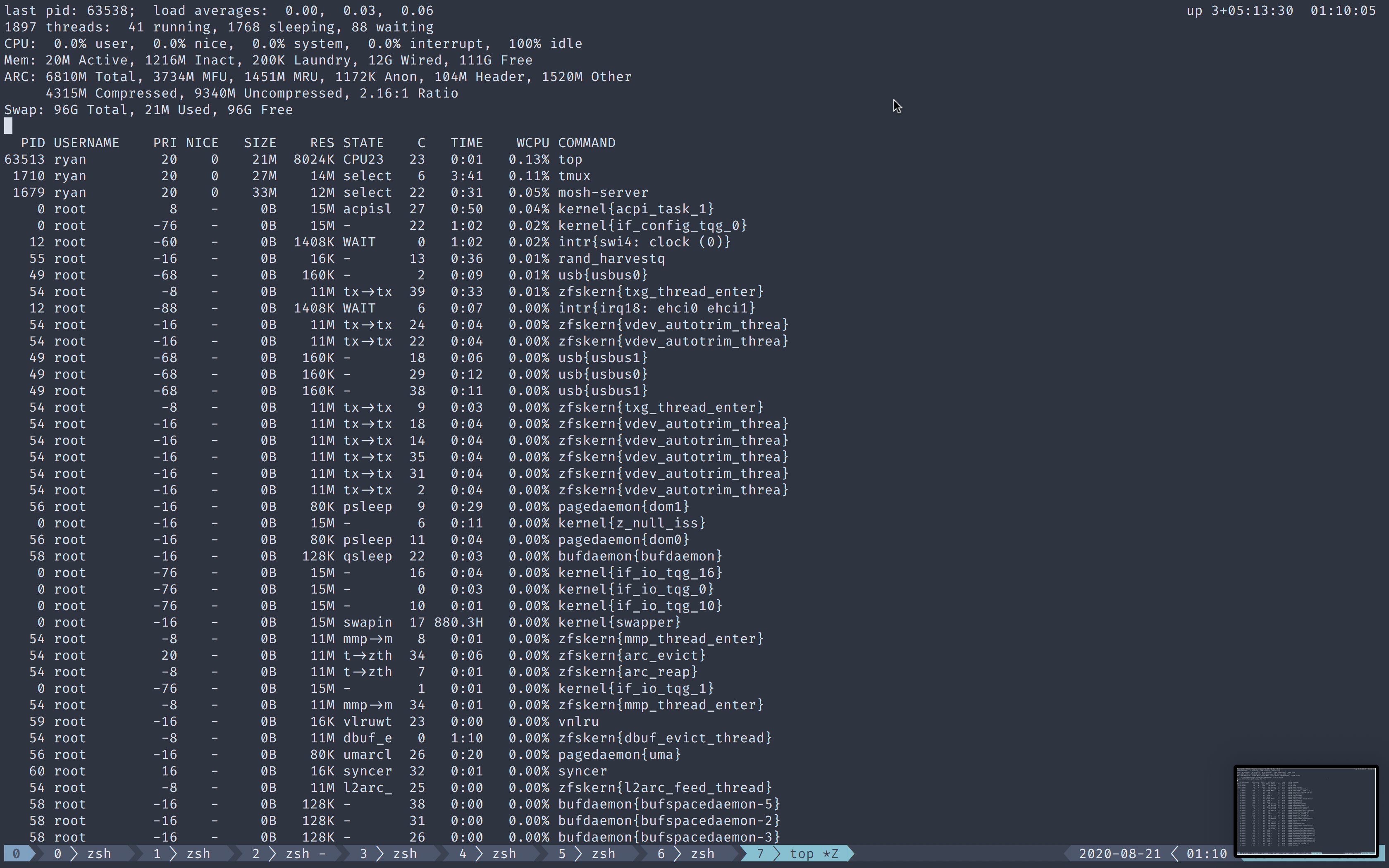Viewport: 1389px width, 868px height.
Task: Click intr{irq18: ehci0 ehci1} command
Action: click(656, 308)
